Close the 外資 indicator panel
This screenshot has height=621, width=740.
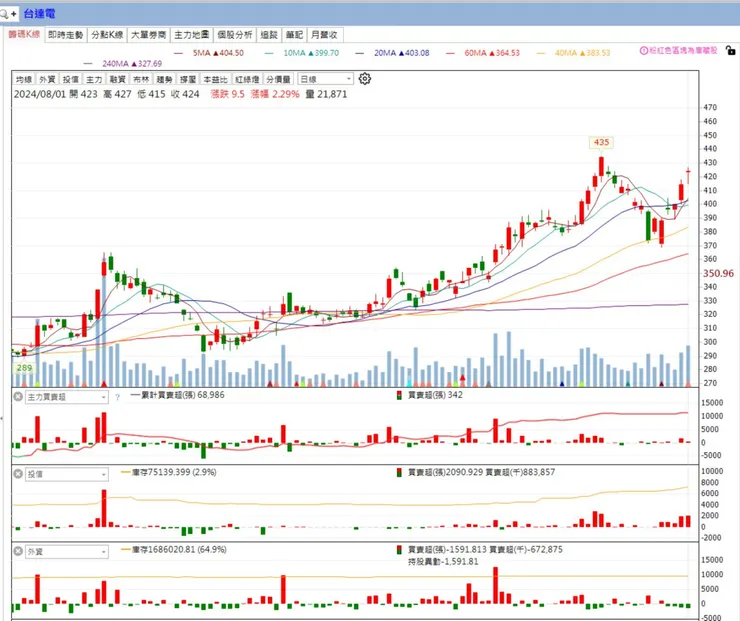[18, 551]
